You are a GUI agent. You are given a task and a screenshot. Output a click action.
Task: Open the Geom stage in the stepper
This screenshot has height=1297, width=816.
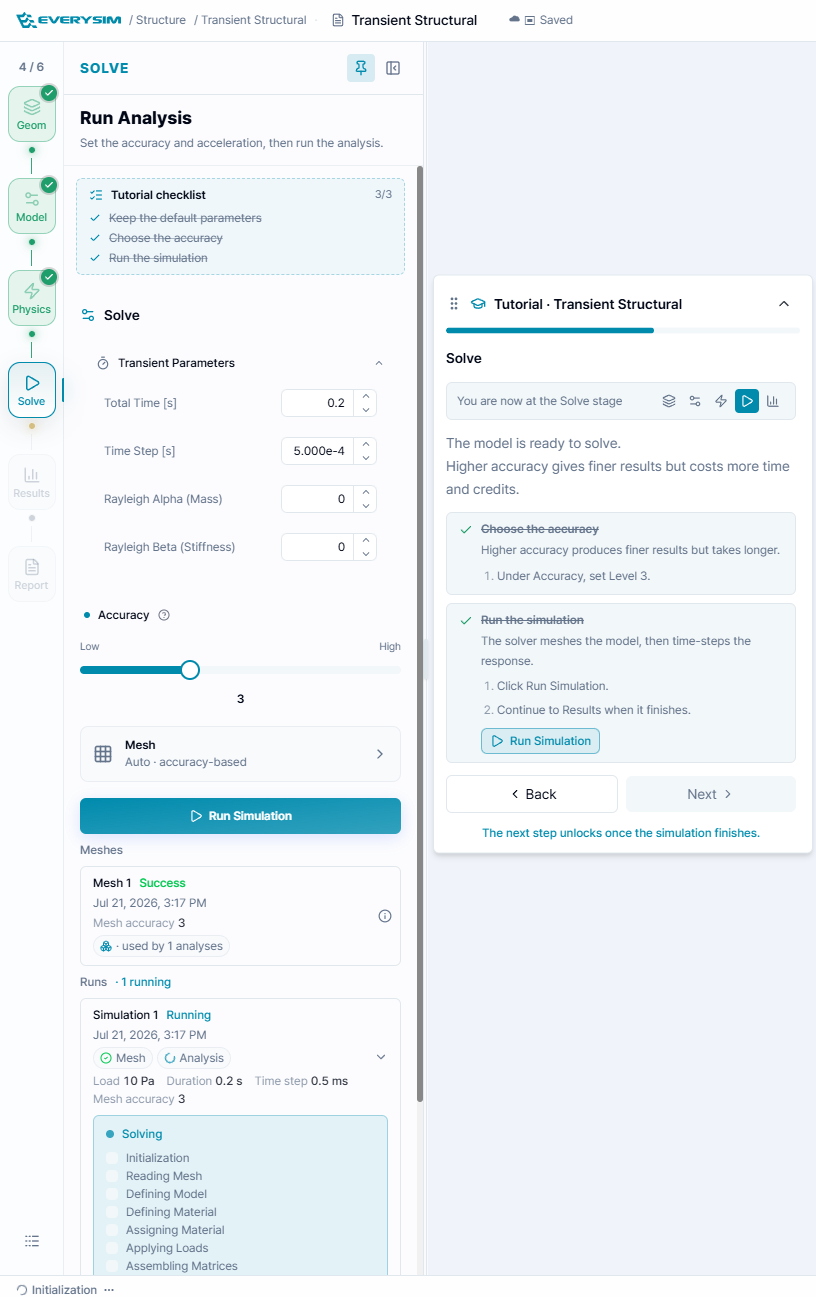(x=31, y=113)
